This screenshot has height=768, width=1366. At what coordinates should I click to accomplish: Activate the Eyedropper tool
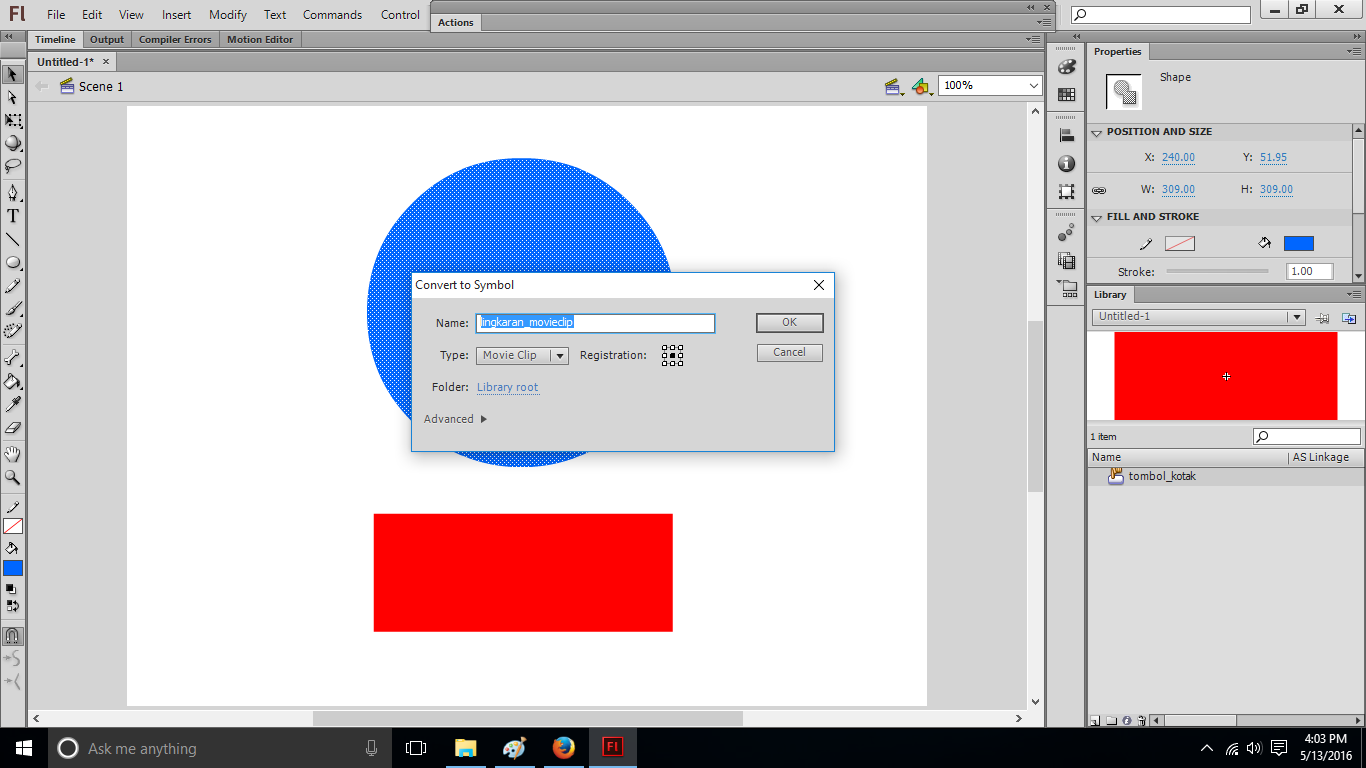coord(13,404)
